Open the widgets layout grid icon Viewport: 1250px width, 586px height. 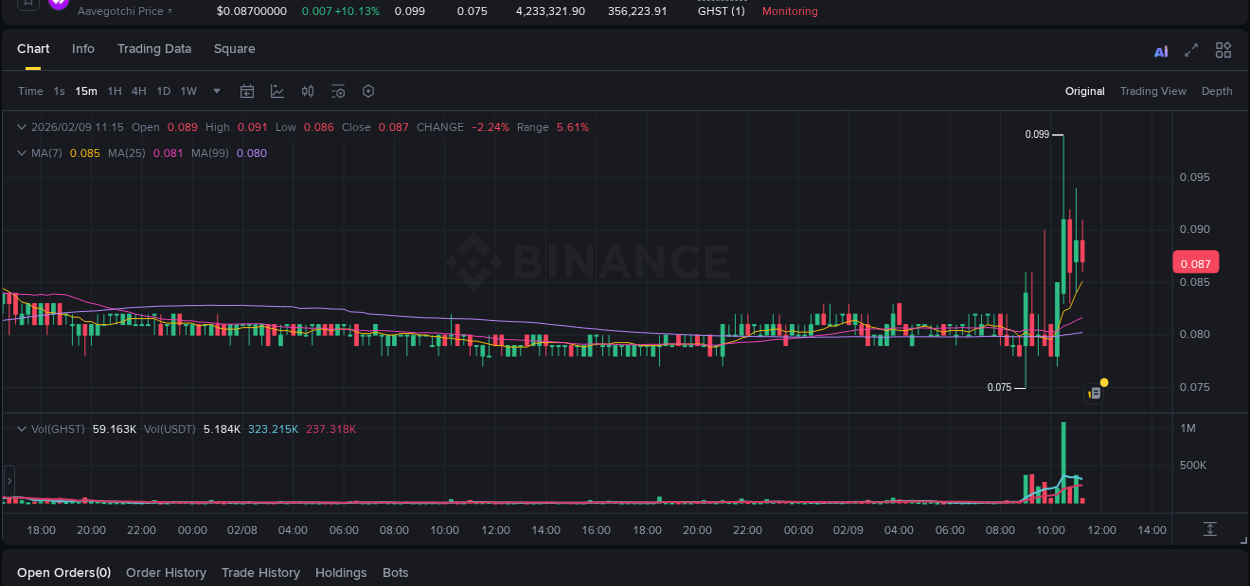pos(1223,49)
